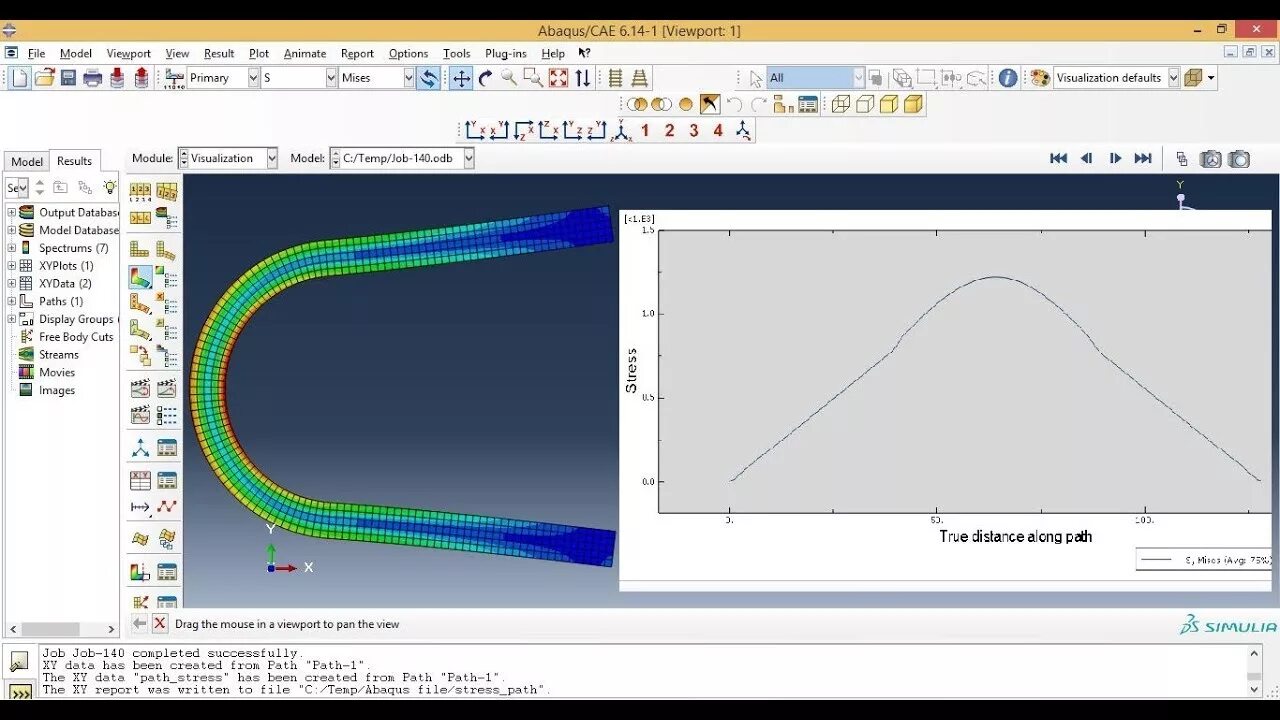Print using the printer icon
Image resolution: width=1280 pixels, height=720 pixels.
click(x=93, y=78)
